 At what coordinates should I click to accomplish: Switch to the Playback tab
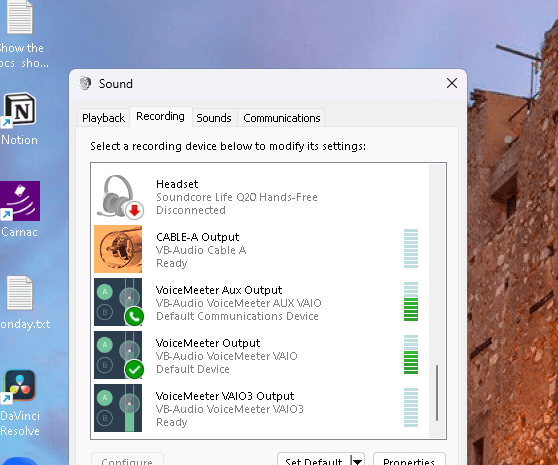tap(103, 118)
